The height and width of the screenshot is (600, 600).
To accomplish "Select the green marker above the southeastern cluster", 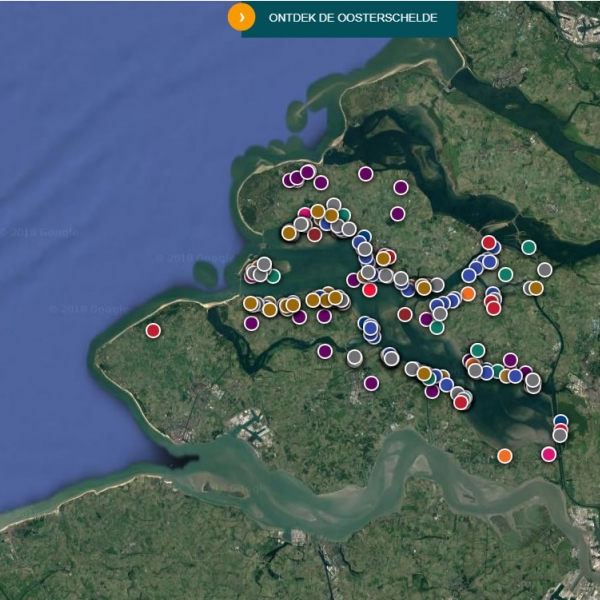I will pyautogui.click(x=477, y=350).
